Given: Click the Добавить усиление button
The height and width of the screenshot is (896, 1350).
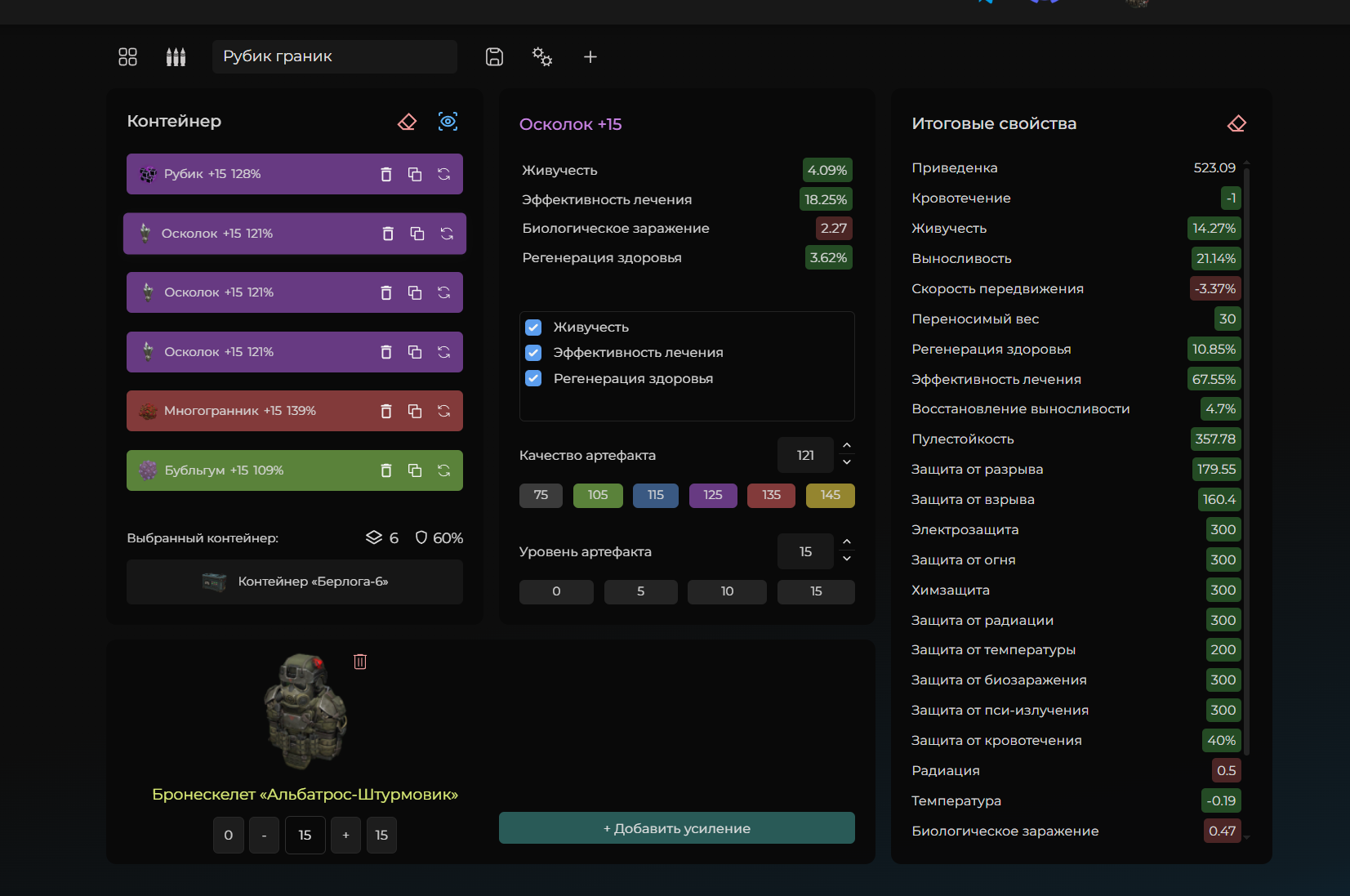Looking at the screenshot, I should coord(677,828).
